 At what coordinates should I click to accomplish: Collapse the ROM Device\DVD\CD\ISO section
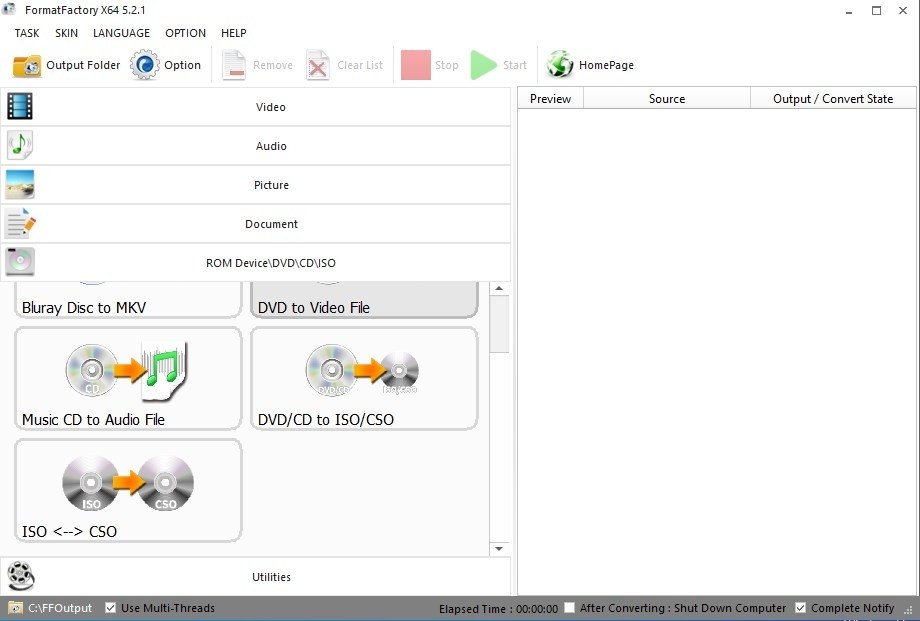click(256, 262)
